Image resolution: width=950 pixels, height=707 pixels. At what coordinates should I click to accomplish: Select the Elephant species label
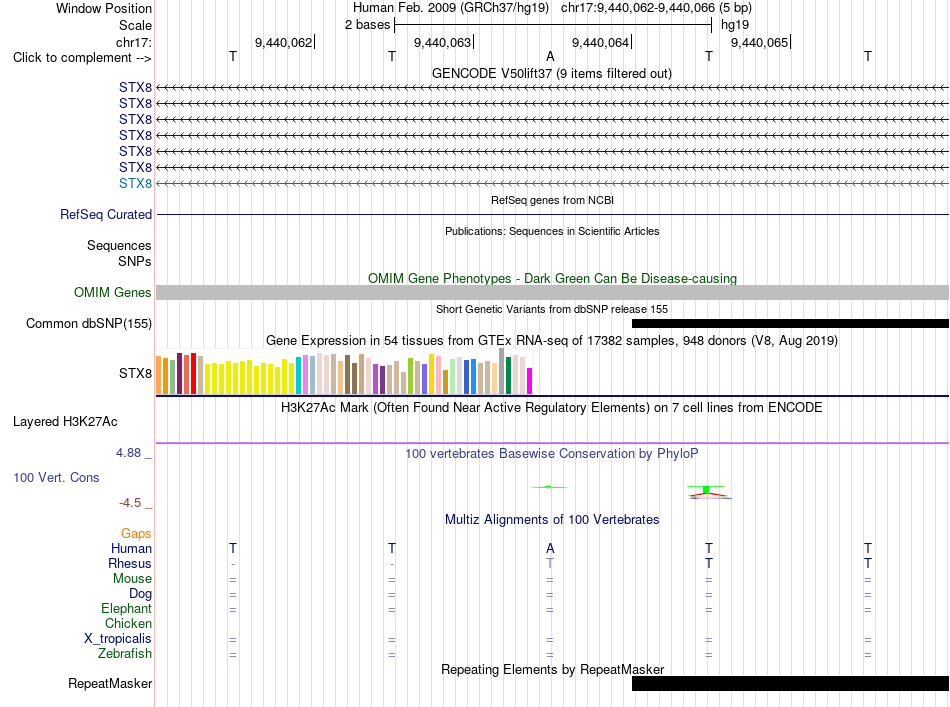(126, 608)
